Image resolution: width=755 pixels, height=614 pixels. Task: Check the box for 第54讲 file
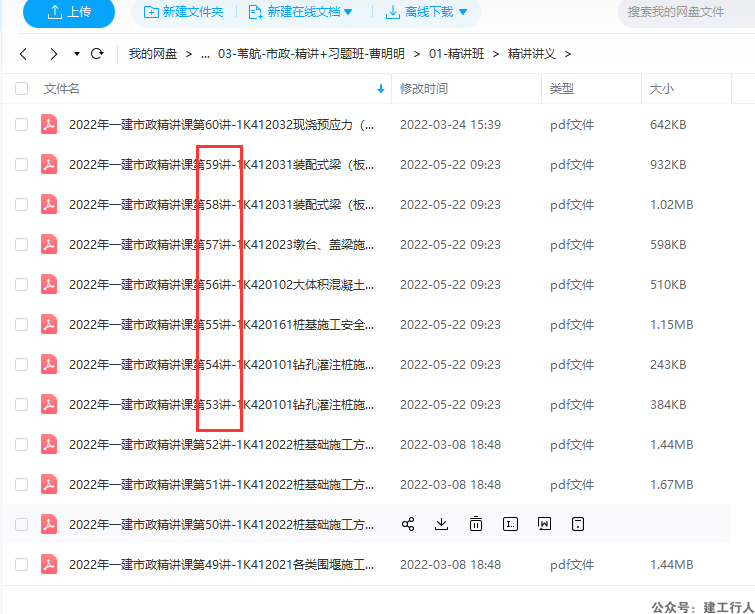coord(21,365)
